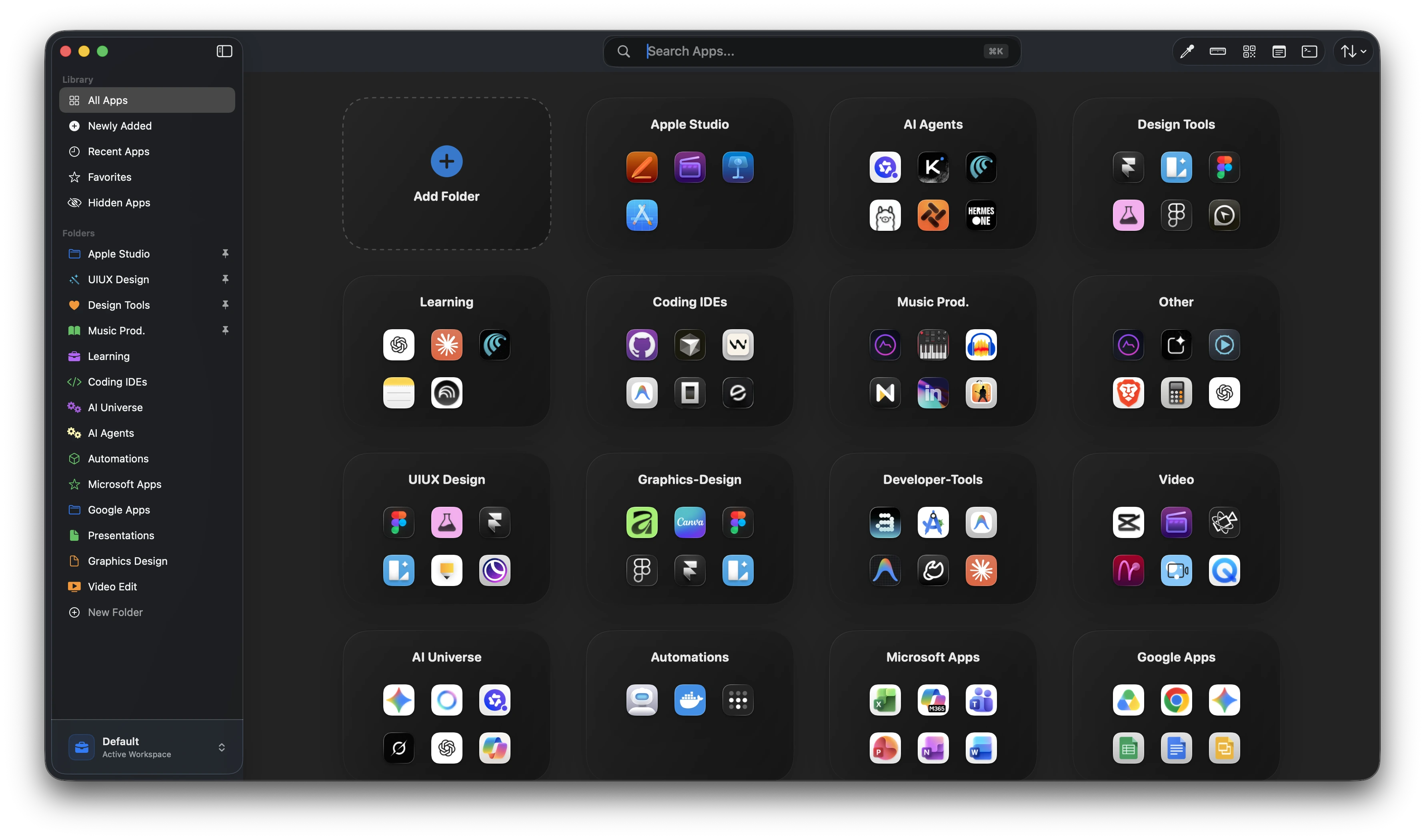Open the Coding IDEs folder title
Image resolution: width=1425 pixels, height=840 pixels.
690,302
